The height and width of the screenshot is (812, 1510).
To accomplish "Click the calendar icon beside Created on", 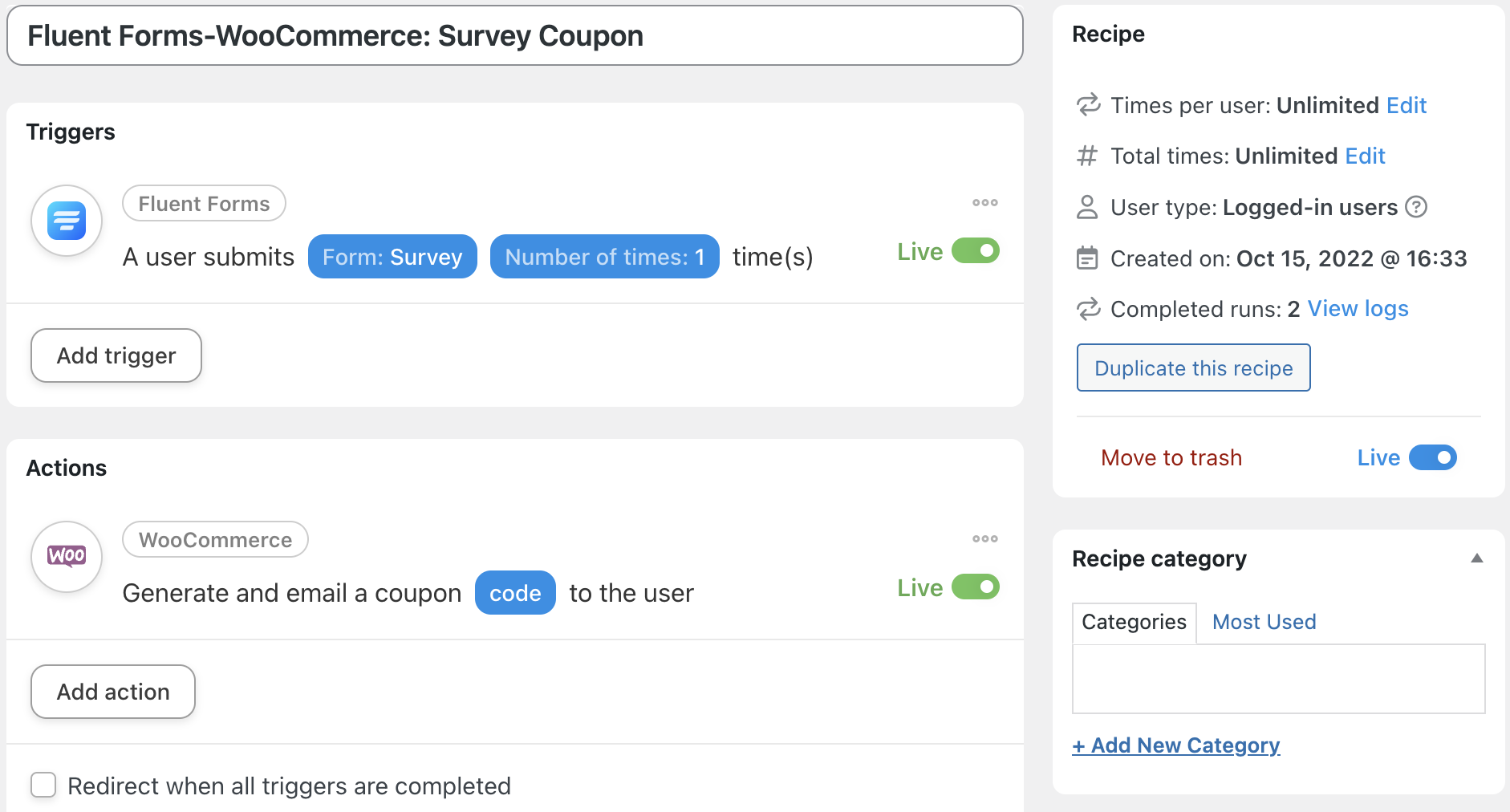I will click(1087, 258).
